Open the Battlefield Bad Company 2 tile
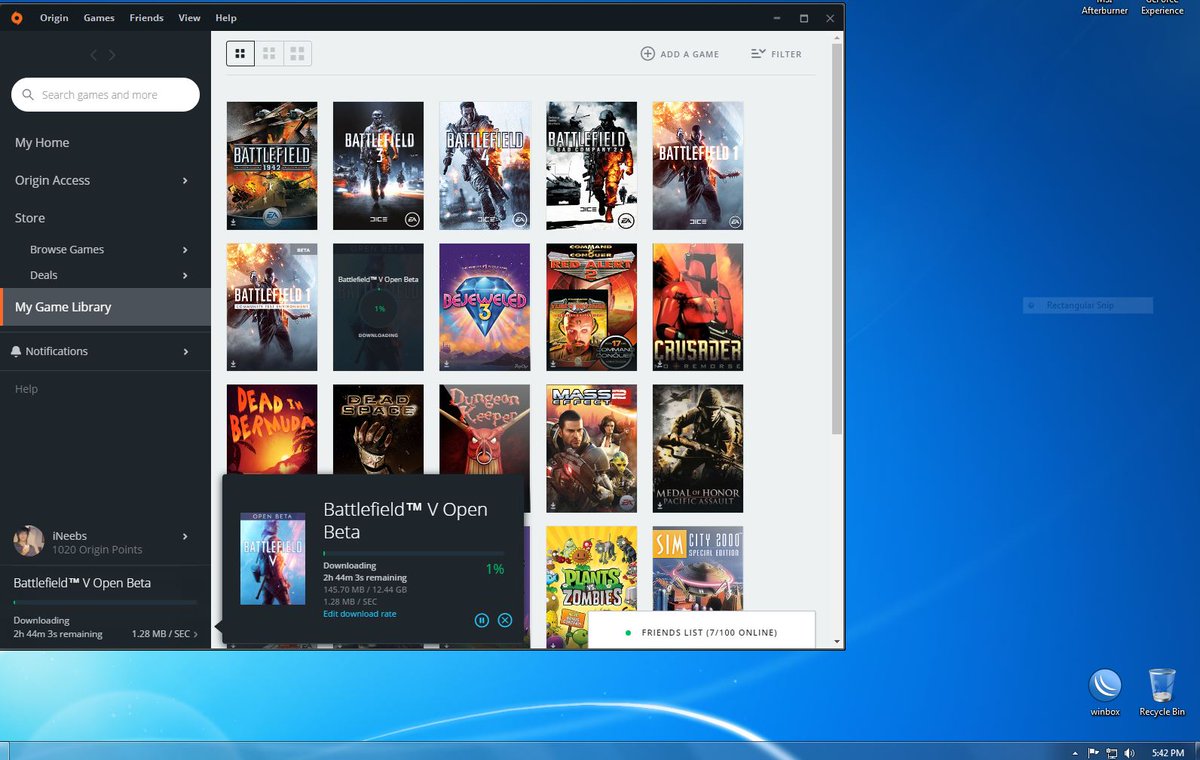 [x=591, y=166]
